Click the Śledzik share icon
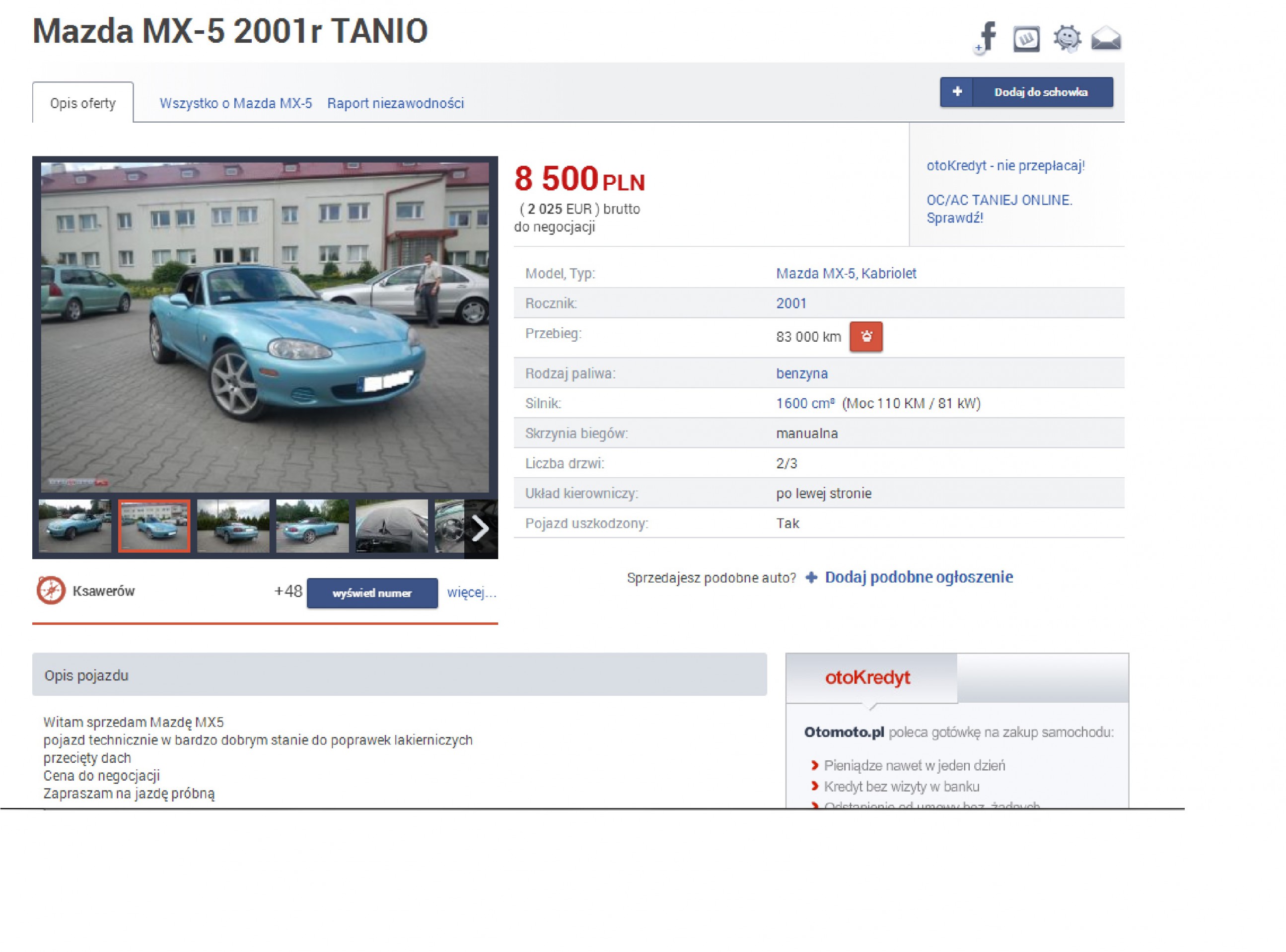 click(1067, 39)
